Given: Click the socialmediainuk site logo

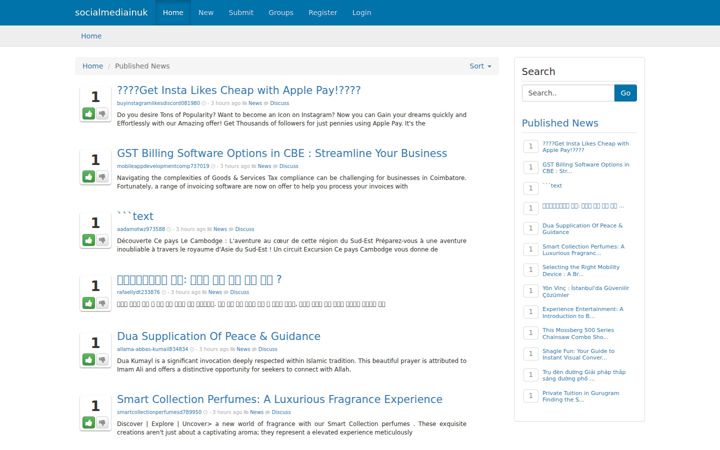Looking at the screenshot, I should (x=111, y=12).
